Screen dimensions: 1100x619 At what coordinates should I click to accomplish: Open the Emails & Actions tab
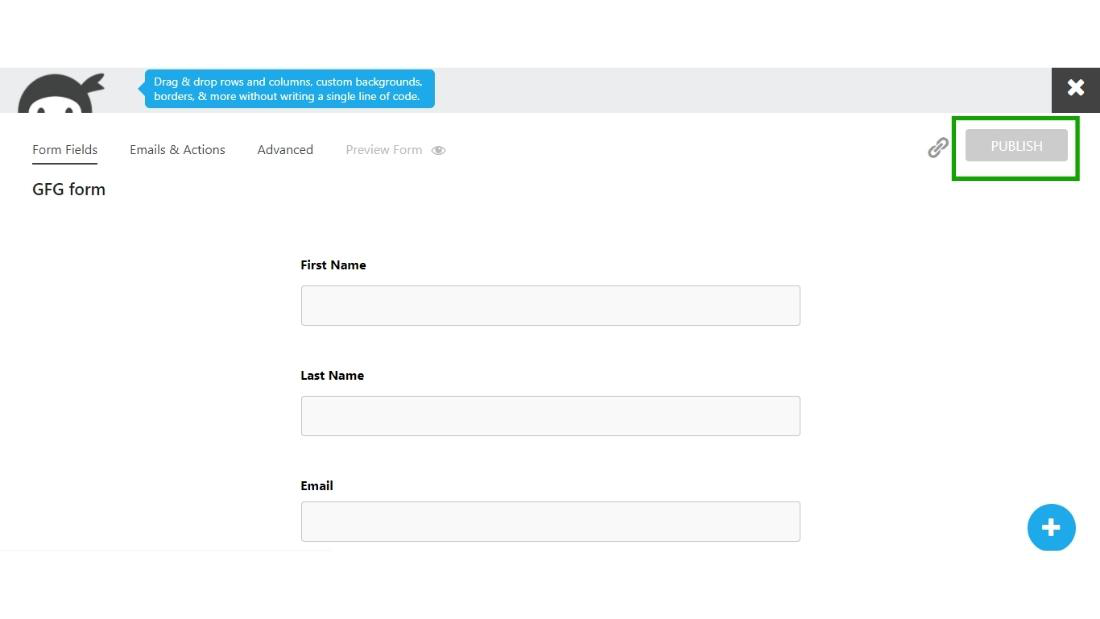[177, 150]
